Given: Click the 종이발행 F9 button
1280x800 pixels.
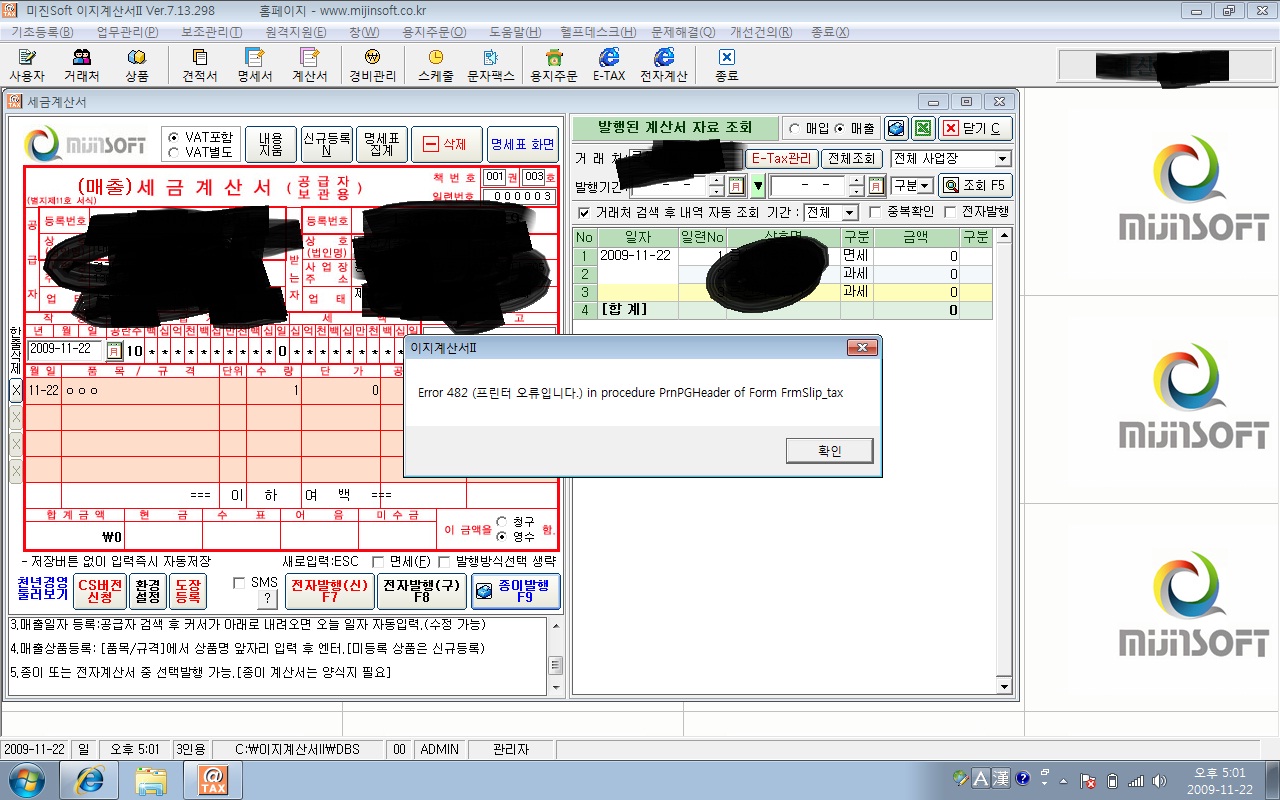Looking at the screenshot, I should click(516, 591).
